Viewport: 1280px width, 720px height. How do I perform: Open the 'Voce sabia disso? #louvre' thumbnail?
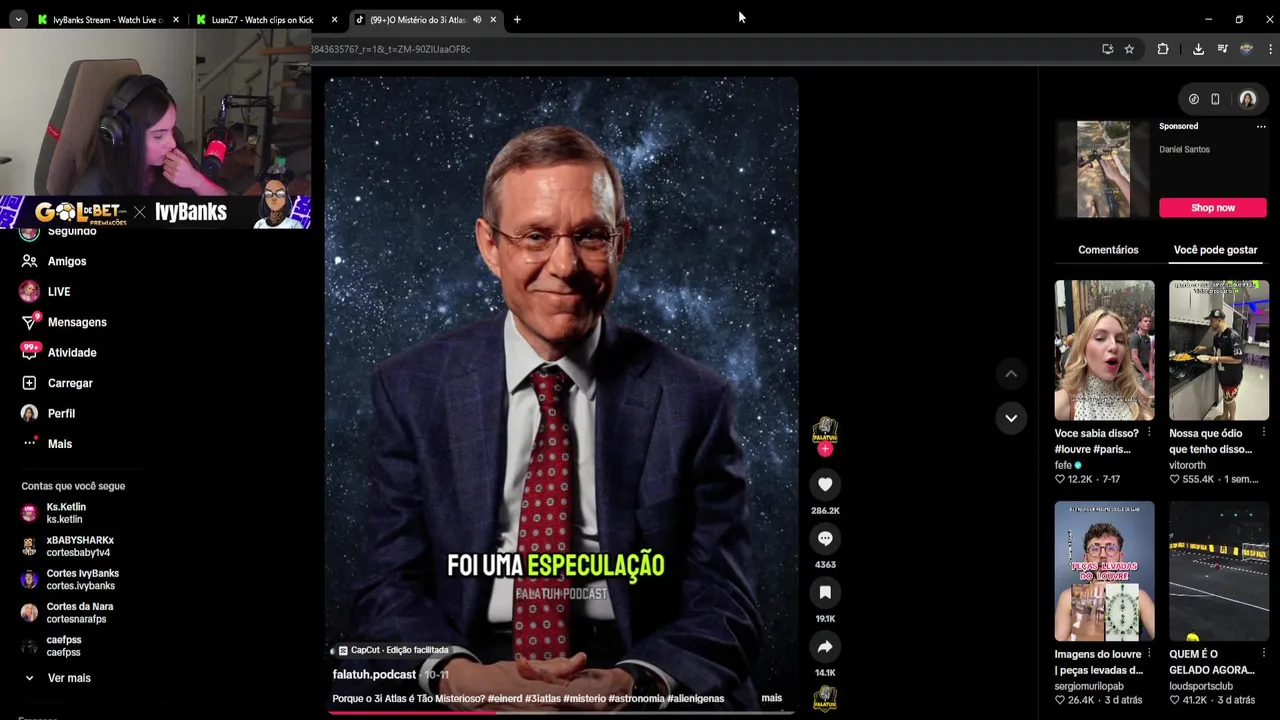(1104, 350)
